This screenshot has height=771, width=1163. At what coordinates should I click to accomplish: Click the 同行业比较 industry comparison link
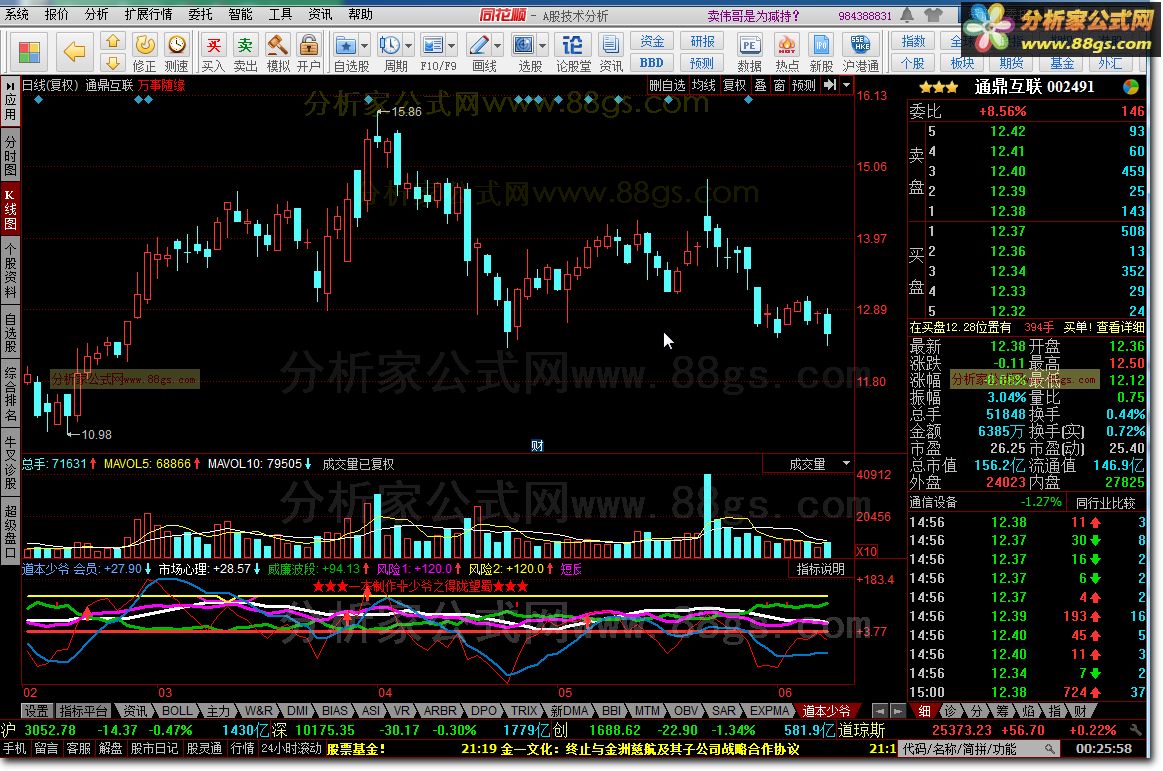point(1106,502)
